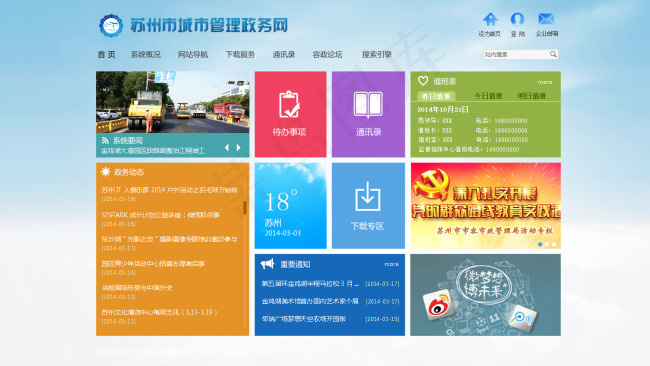The width and height of the screenshot is (650, 366).
Task: Click the date '2014年10月21日' in 值班表
Action: pyautogui.click(x=443, y=109)
